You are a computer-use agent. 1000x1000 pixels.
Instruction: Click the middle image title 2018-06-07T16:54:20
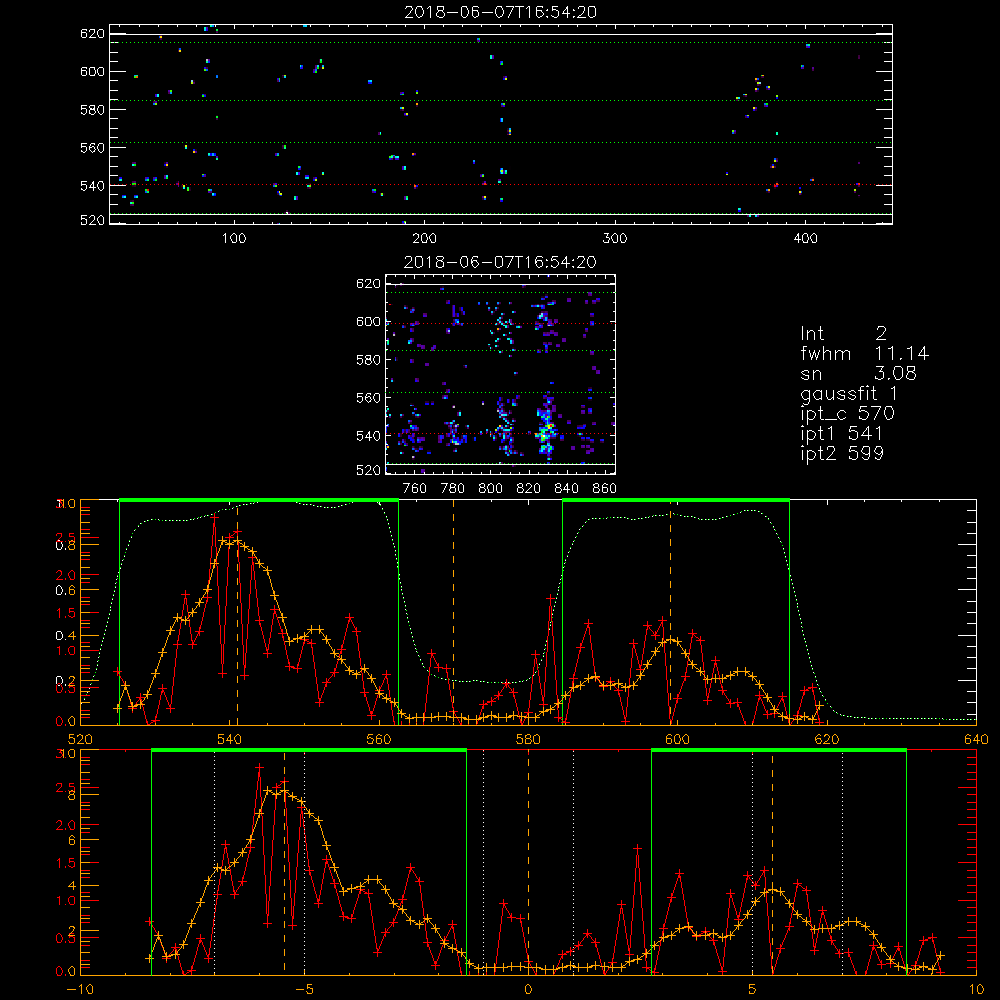point(500,262)
